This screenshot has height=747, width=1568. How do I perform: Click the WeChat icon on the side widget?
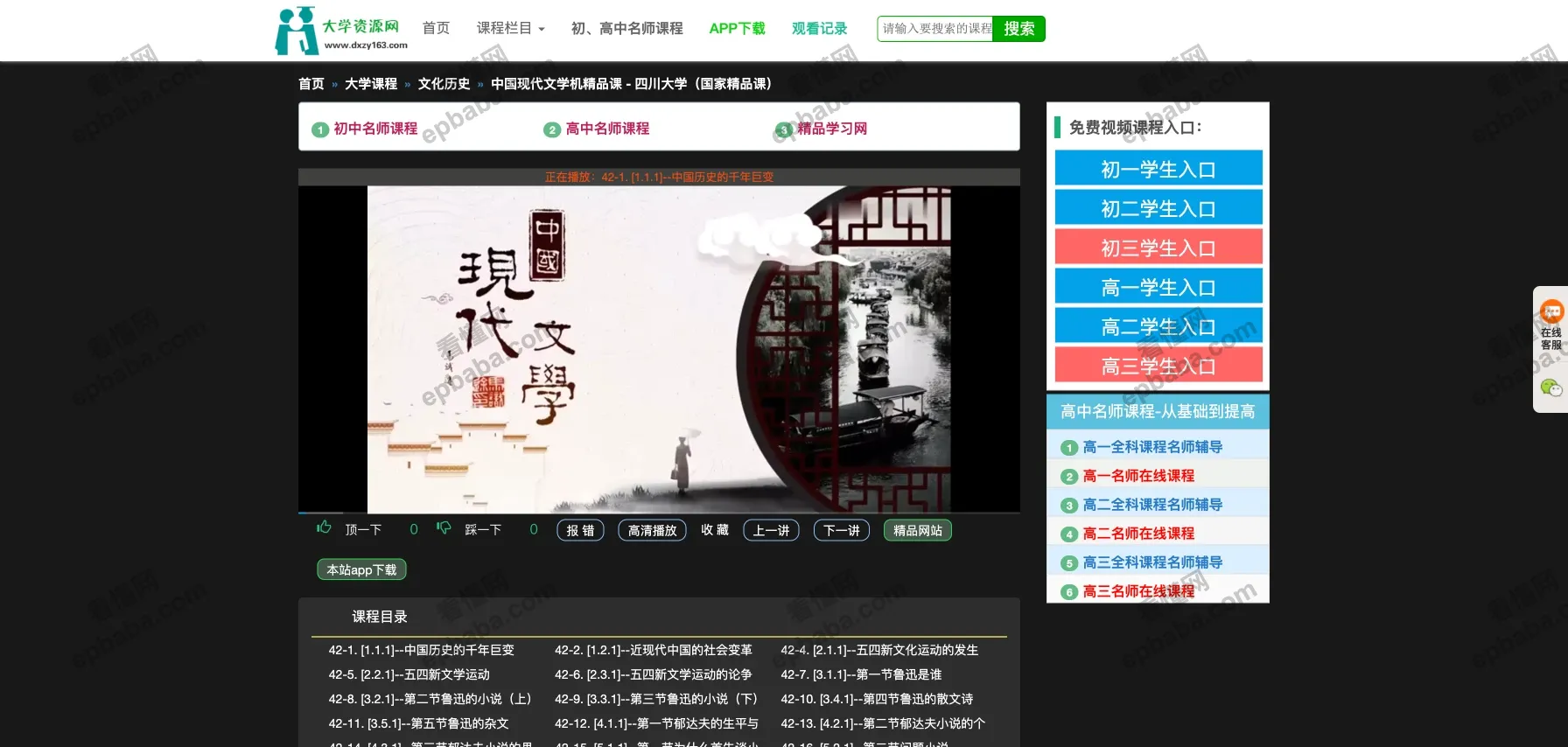point(1551,387)
